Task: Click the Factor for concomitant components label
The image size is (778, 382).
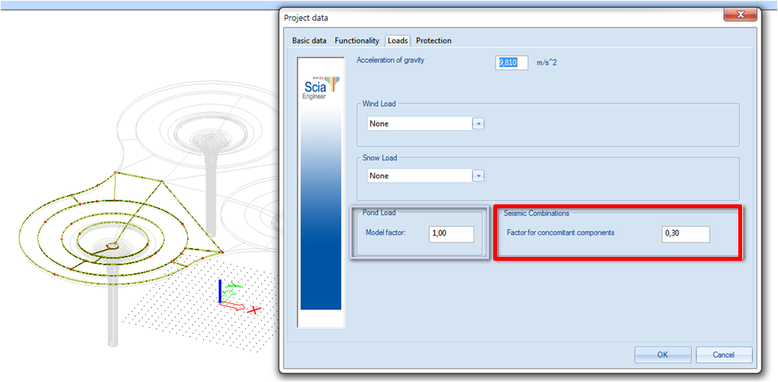Action: (561, 232)
